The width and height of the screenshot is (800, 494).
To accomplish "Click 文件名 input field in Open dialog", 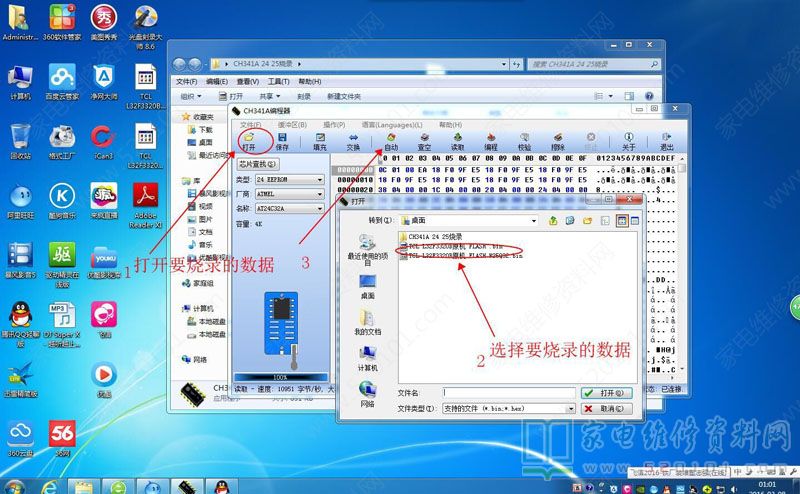I will coord(509,393).
